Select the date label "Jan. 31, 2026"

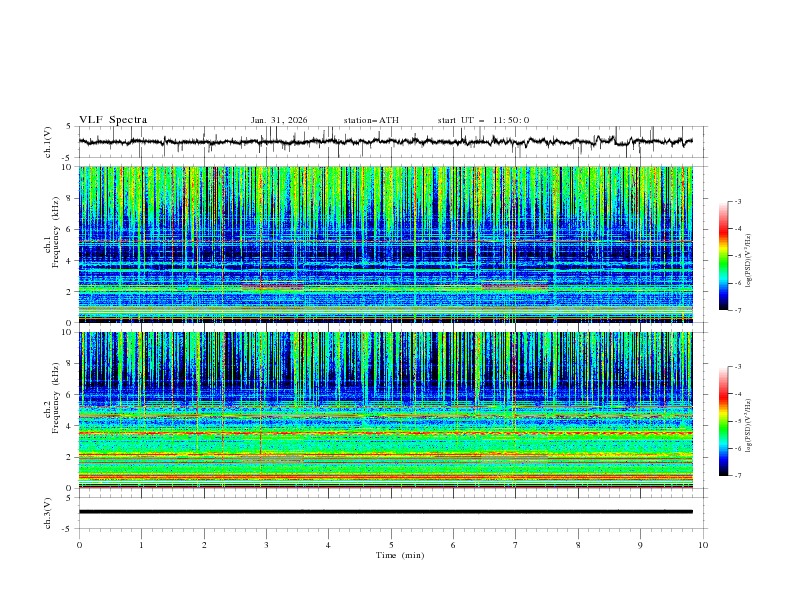click(x=279, y=120)
